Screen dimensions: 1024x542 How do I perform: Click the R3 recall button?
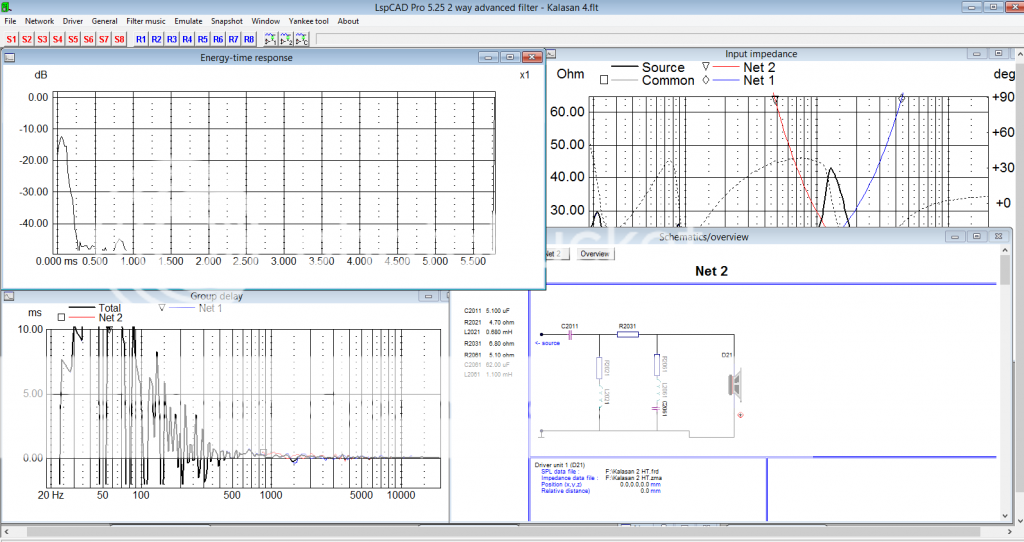click(172, 39)
